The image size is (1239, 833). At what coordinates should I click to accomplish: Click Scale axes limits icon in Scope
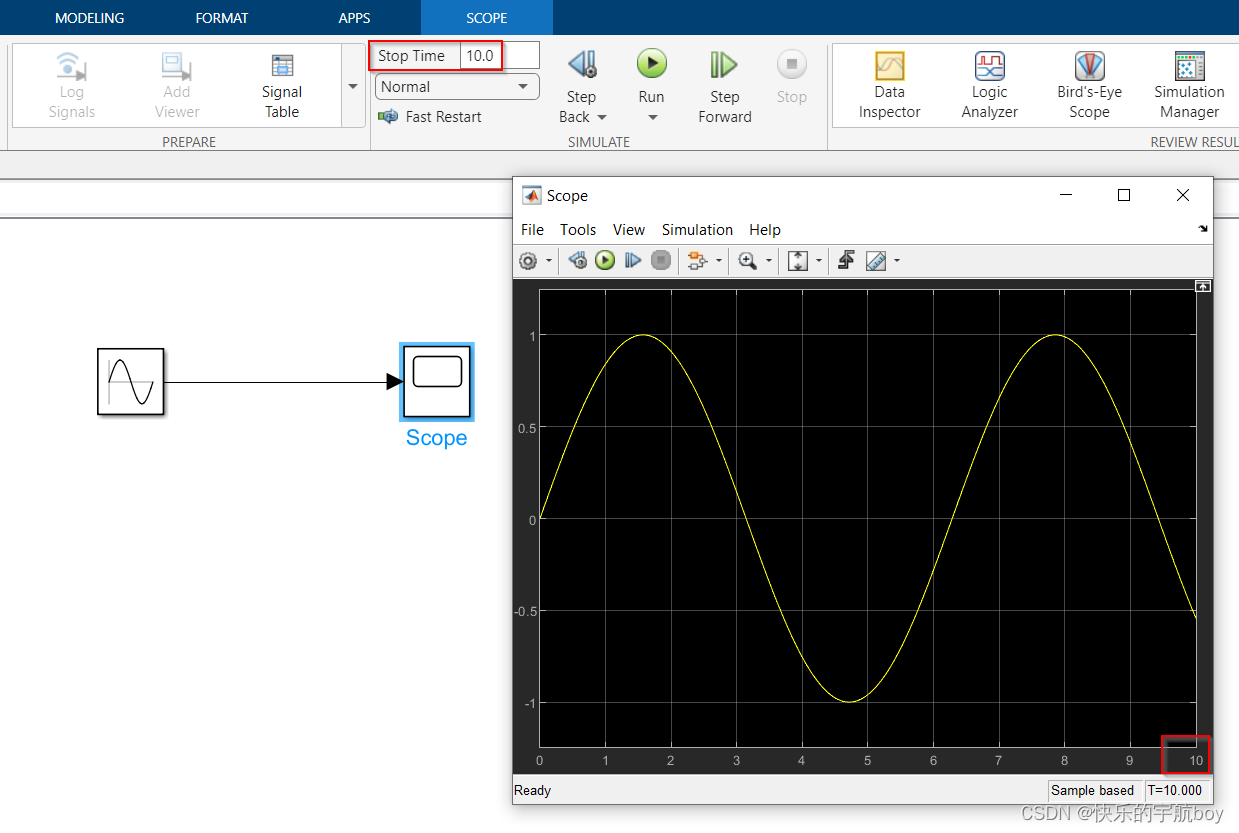tap(798, 261)
